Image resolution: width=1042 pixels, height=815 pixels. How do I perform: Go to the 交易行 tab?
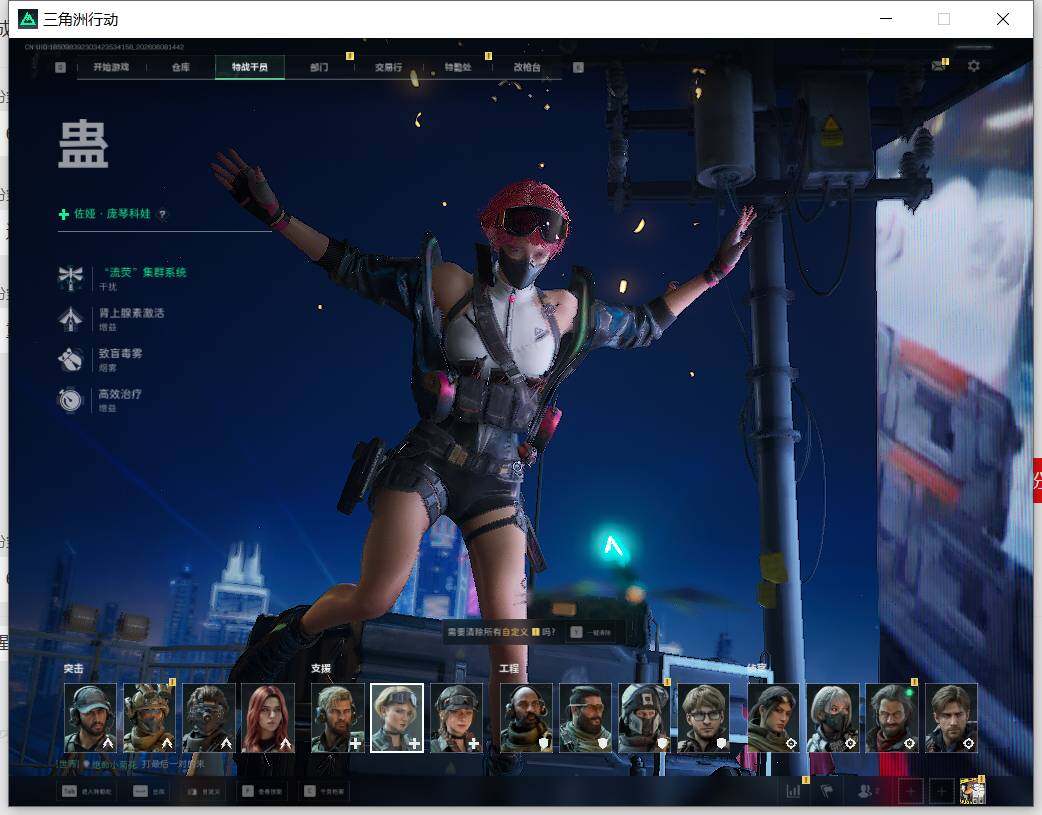(388, 67)
